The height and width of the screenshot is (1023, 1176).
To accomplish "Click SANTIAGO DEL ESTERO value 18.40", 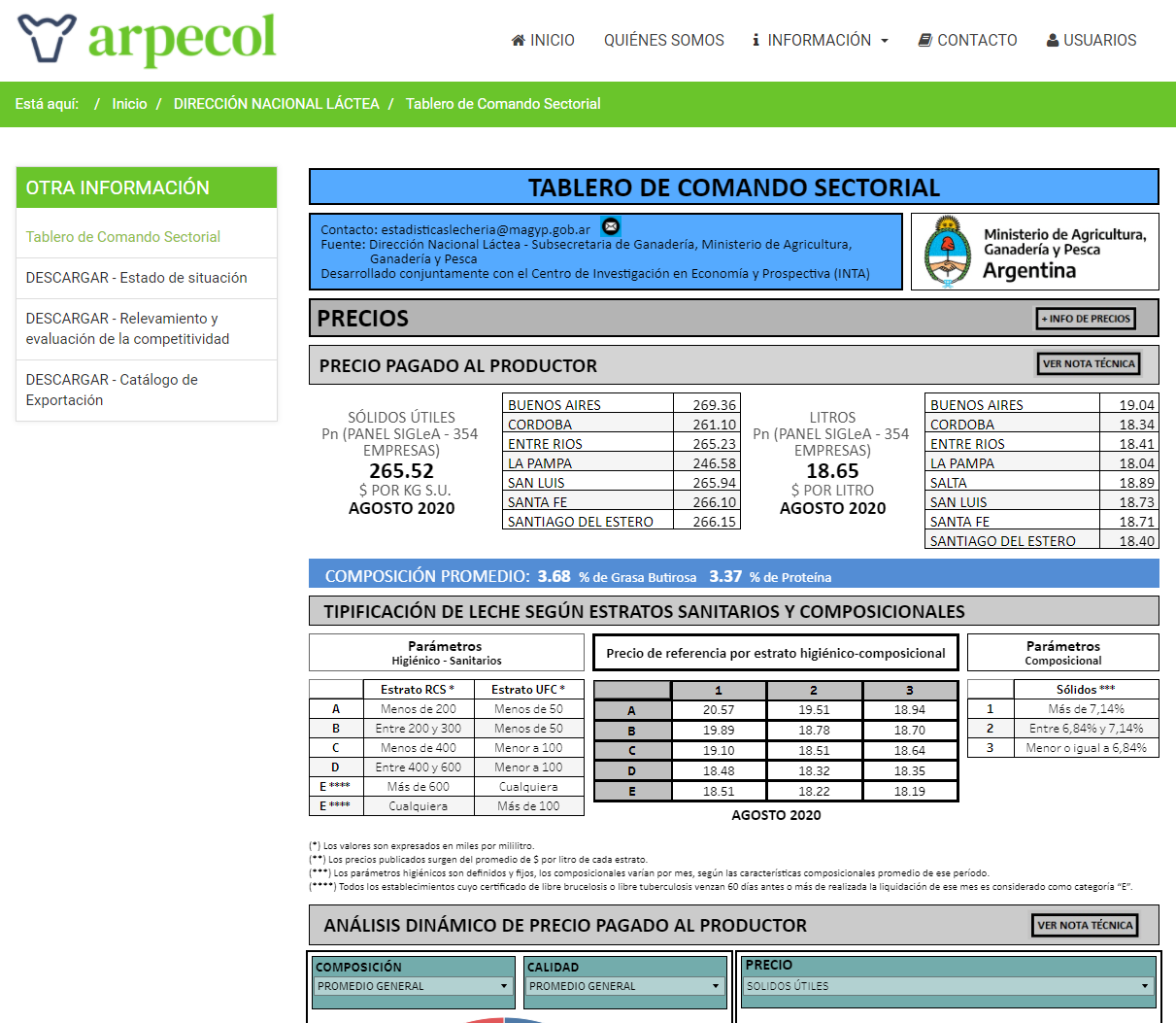I will point(1137,541).
